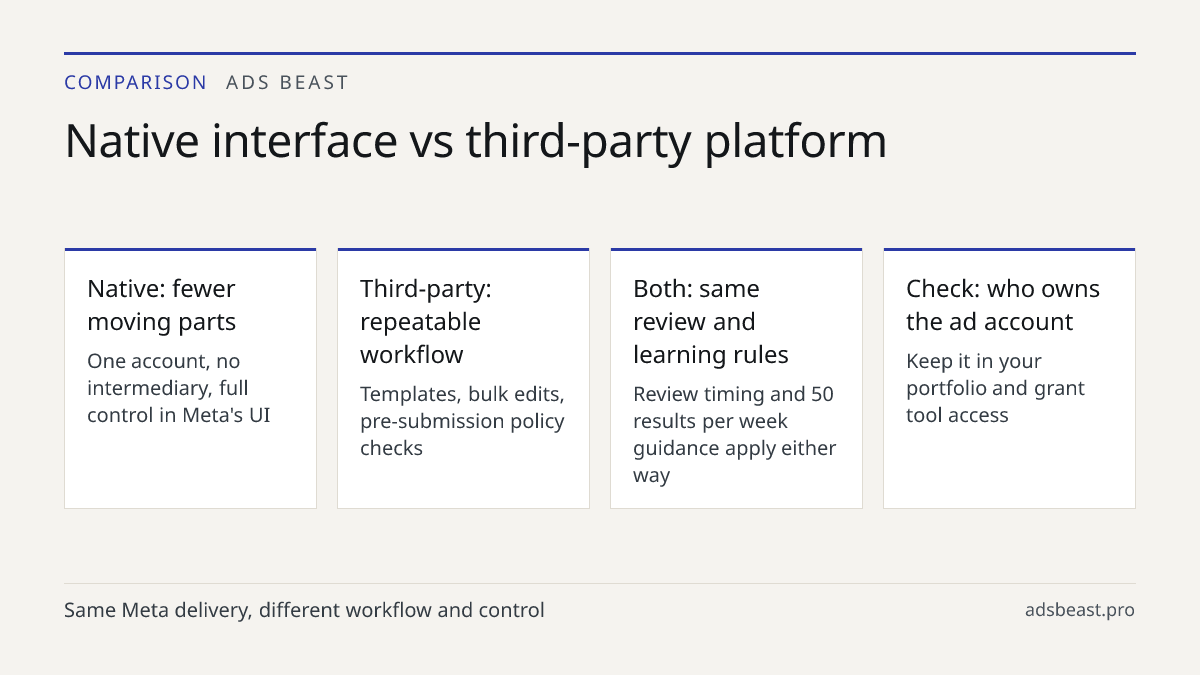Image resolution: width=1200 pixels, height=675 pixels.
Task: Click the COMPARISON label
Action: point(136,83)
